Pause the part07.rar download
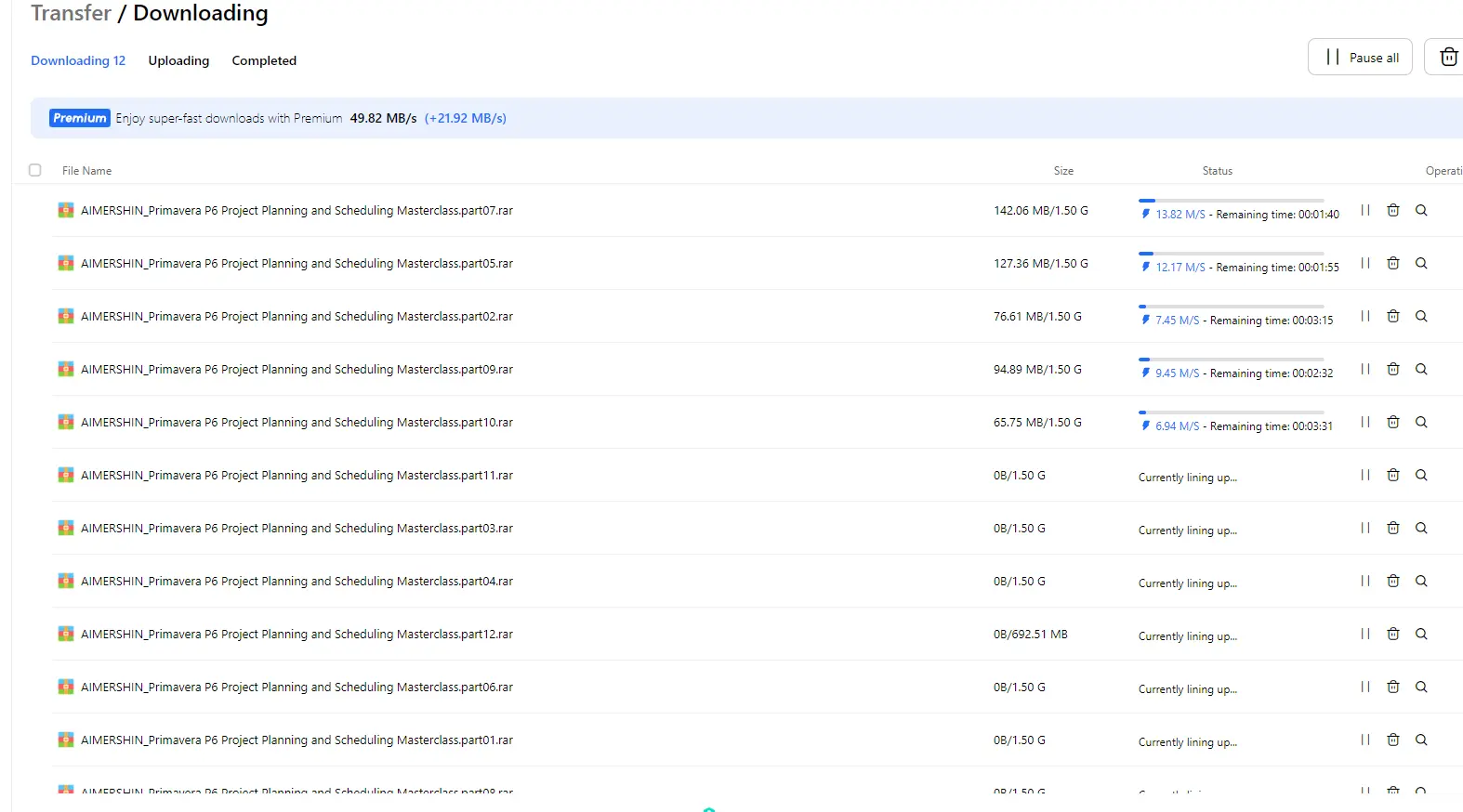The width and height of the screenshot is (1463, 812). (1365, 210)
